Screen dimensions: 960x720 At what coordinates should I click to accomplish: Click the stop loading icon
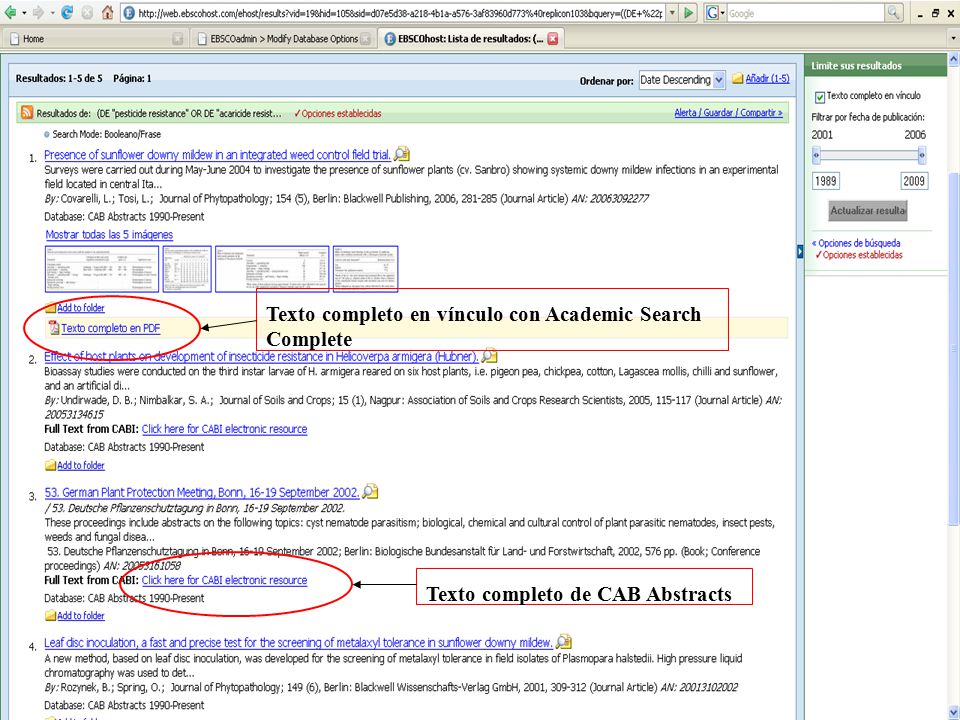[88, 13]
